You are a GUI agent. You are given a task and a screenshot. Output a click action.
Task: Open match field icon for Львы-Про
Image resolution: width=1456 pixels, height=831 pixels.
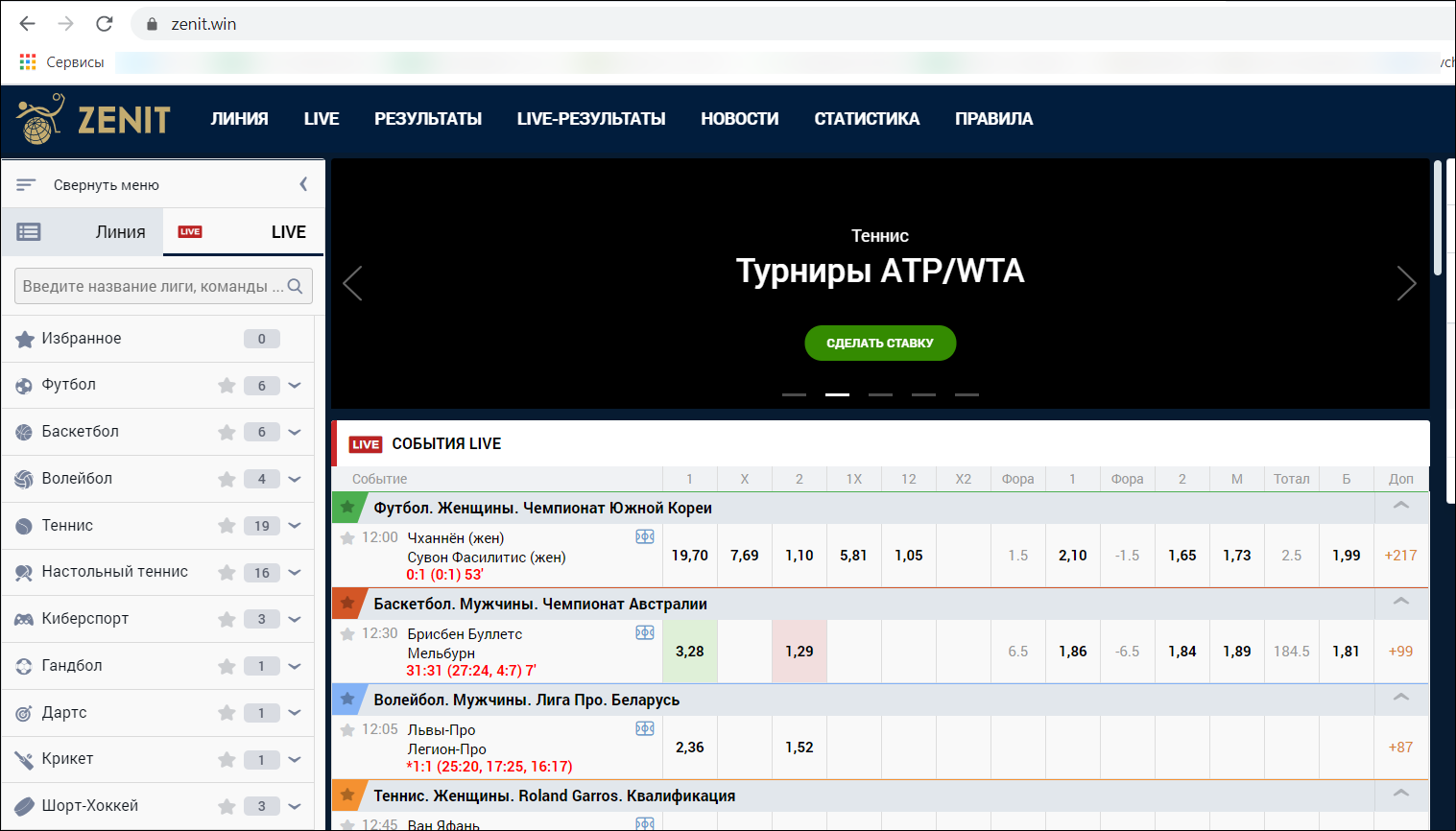pos(645,728)
